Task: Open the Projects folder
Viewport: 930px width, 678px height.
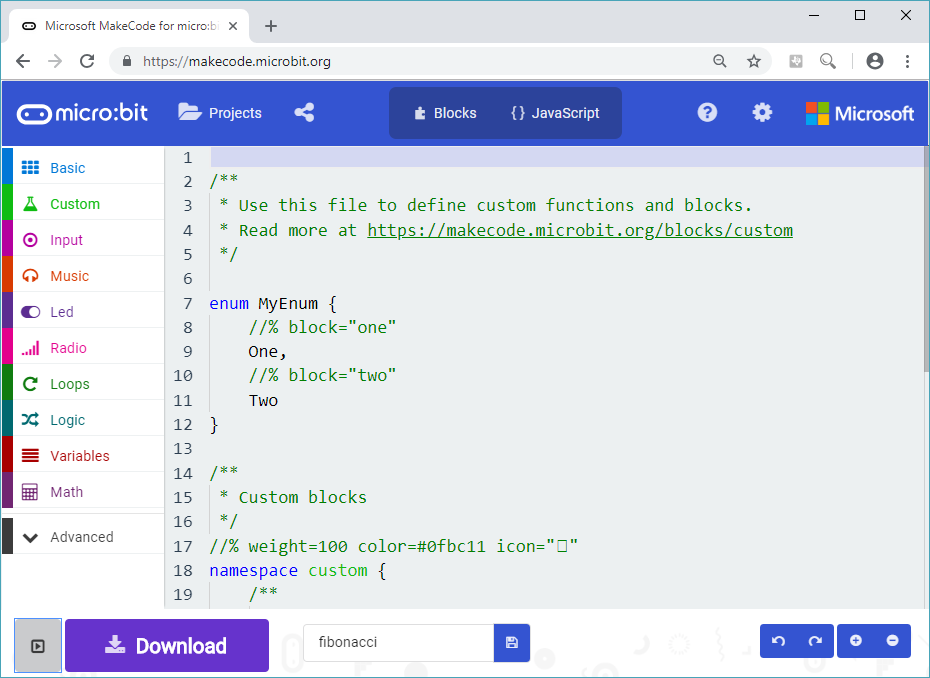Action: click(220, 113)
